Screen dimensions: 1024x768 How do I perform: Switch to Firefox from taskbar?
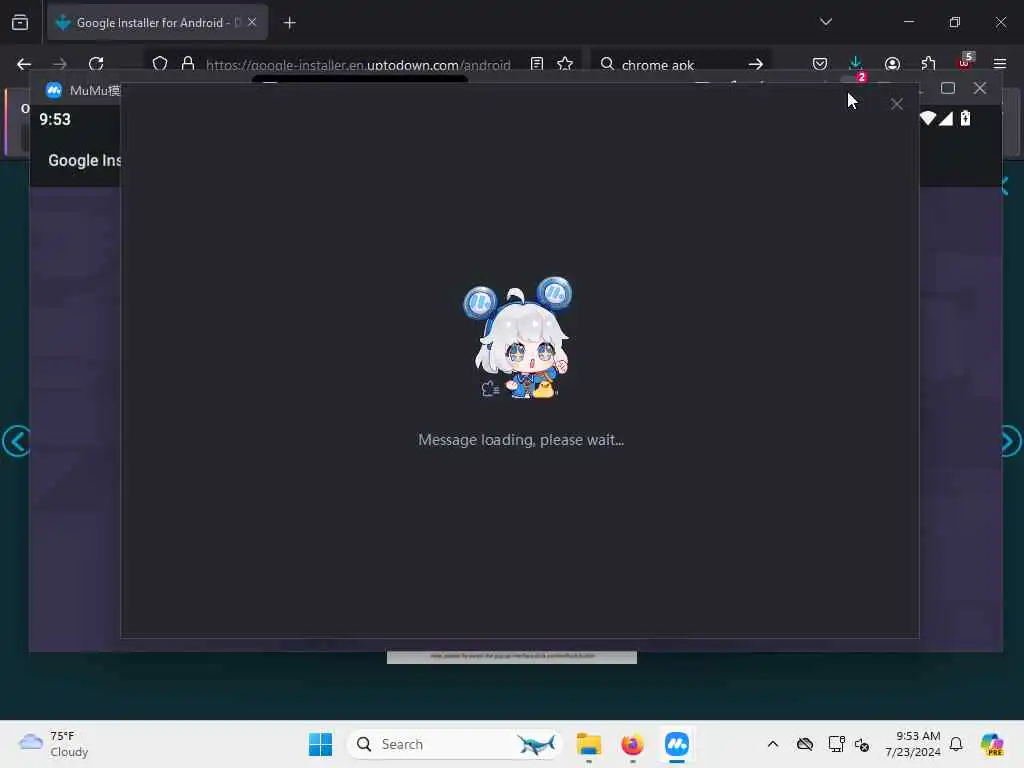[632, 744]
